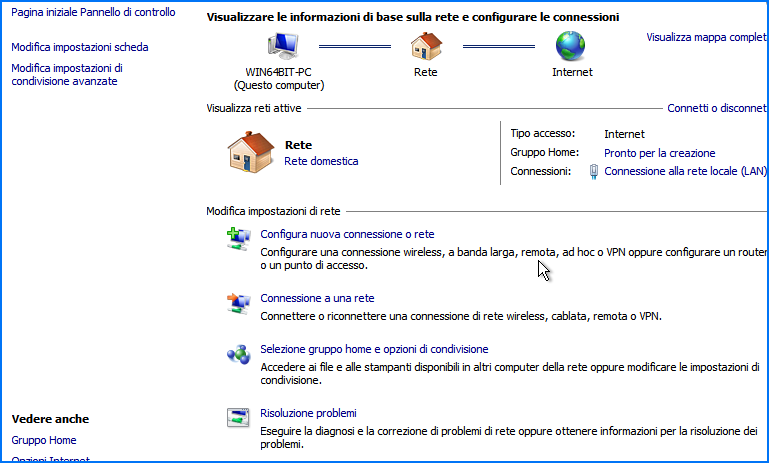
Task: Click the Configura nuova connessione icon
Action: click(238, 239)
